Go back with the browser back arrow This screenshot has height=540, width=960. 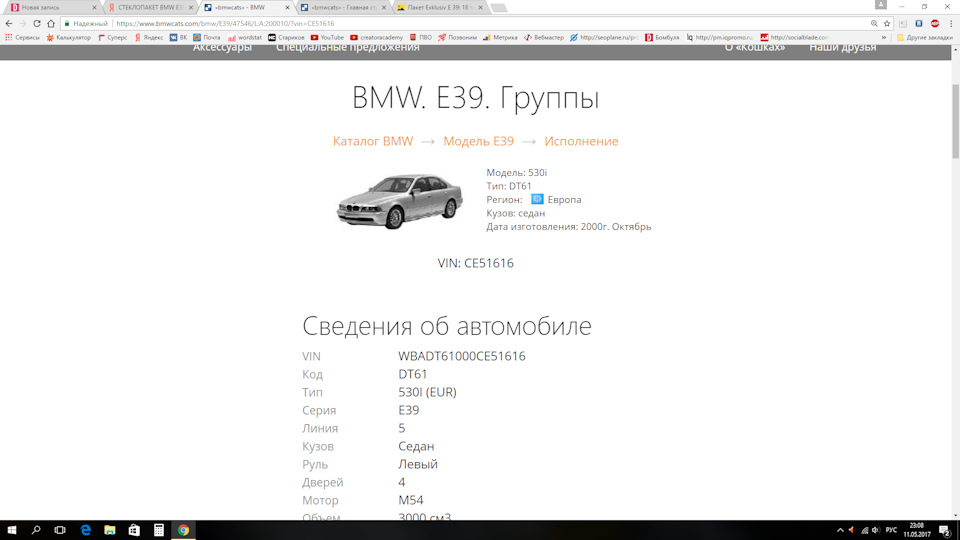[9, 23]
